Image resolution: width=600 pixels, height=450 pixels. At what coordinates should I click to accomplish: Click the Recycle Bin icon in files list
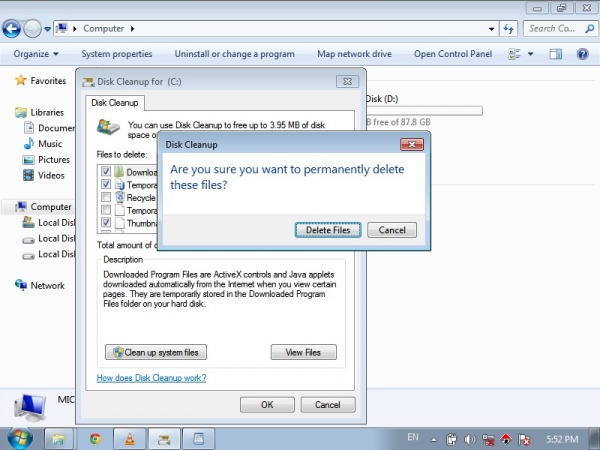click(120, 197)
